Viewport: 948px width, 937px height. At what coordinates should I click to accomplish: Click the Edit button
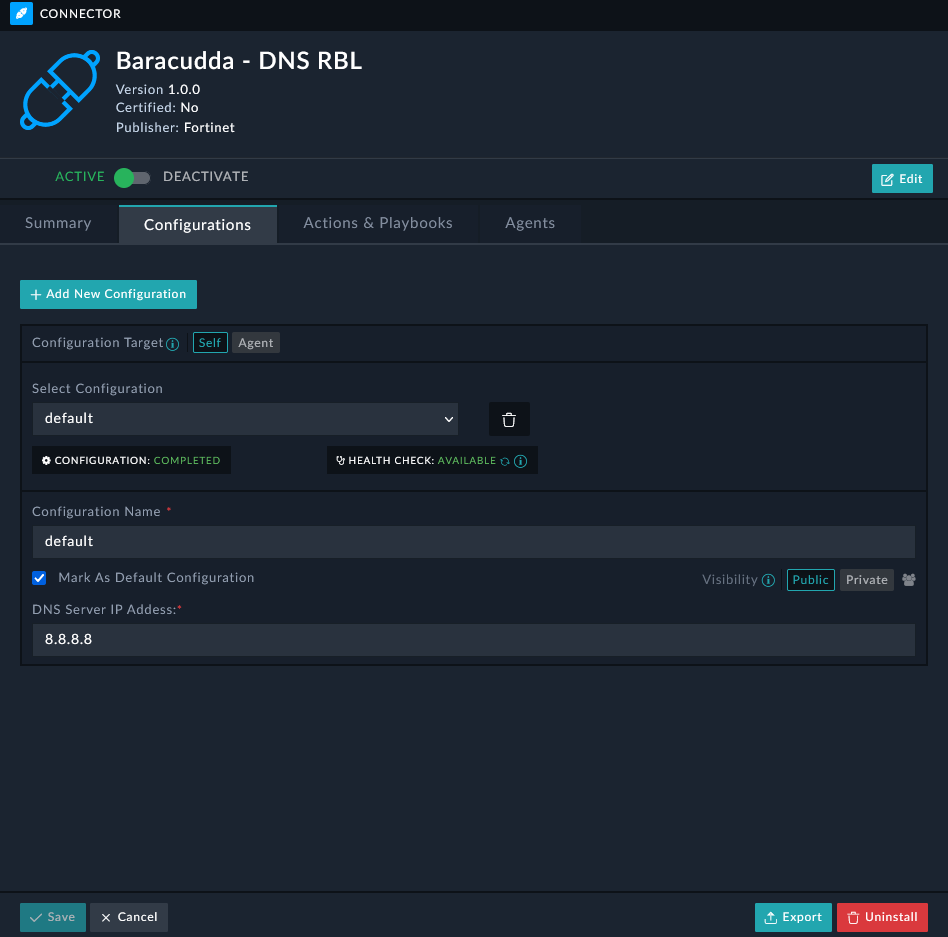[901, 179]
